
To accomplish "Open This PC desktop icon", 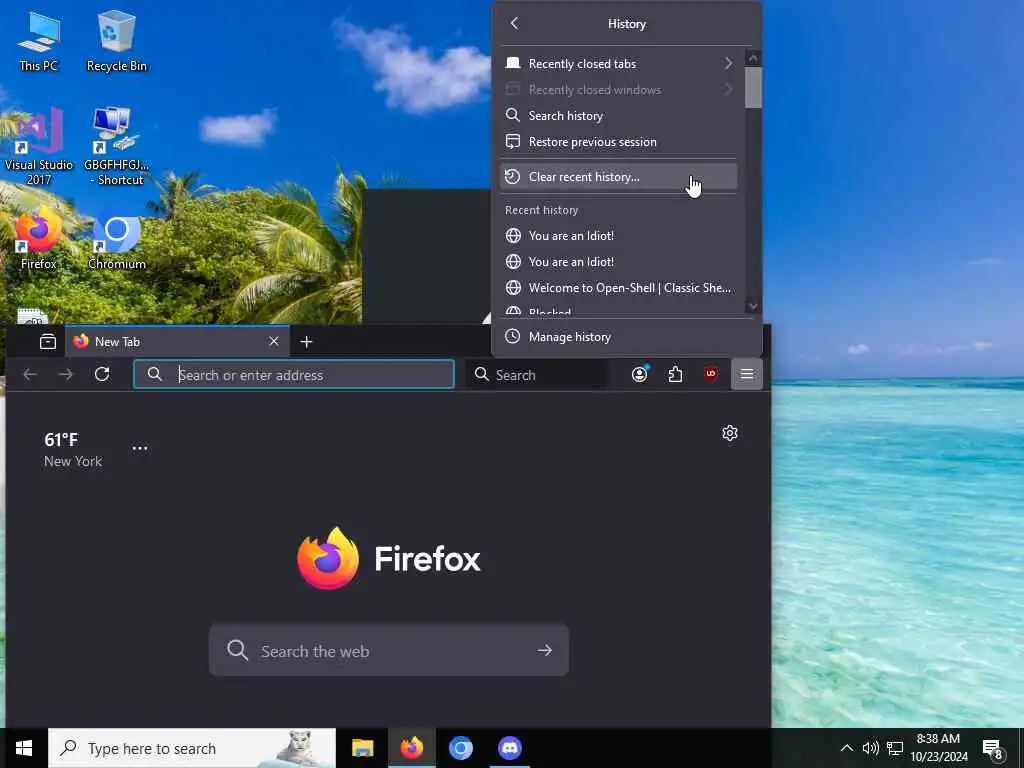I will click(x=39, y=41).
